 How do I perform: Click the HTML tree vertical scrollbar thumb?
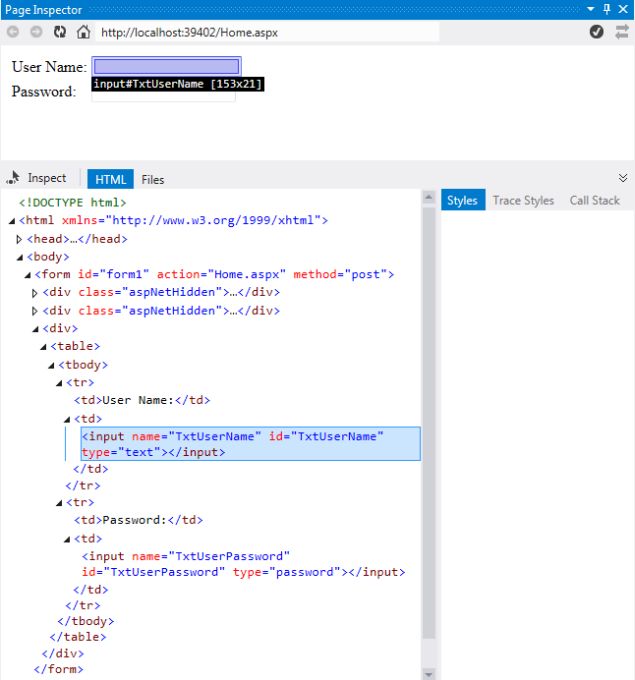429,423
